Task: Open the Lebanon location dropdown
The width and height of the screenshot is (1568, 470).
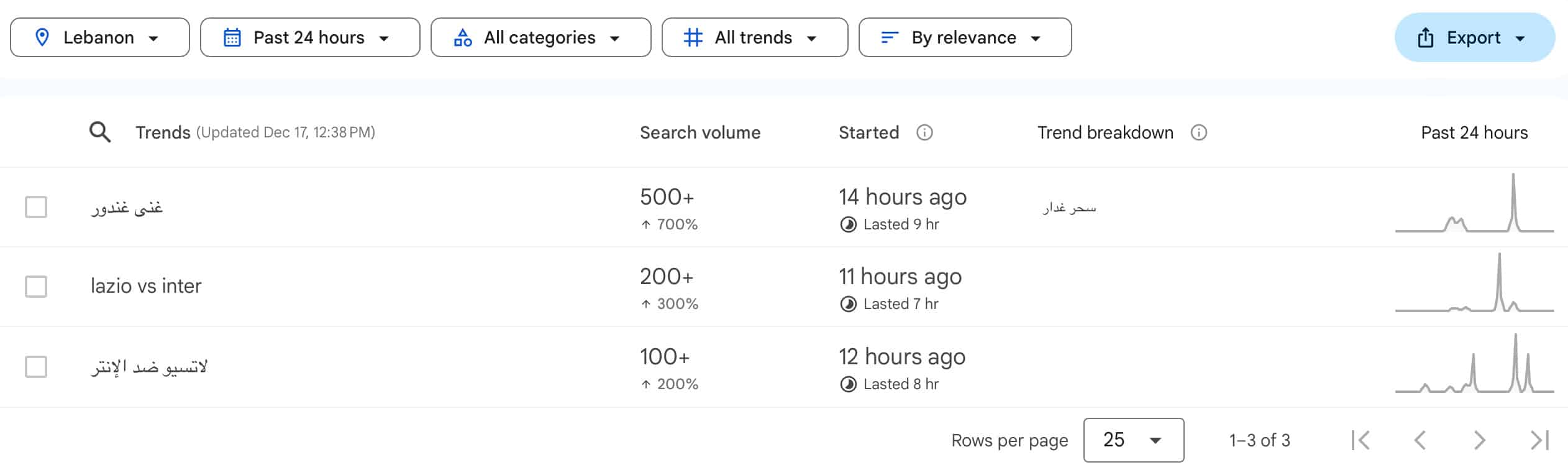Action: (x=99, y=37)
